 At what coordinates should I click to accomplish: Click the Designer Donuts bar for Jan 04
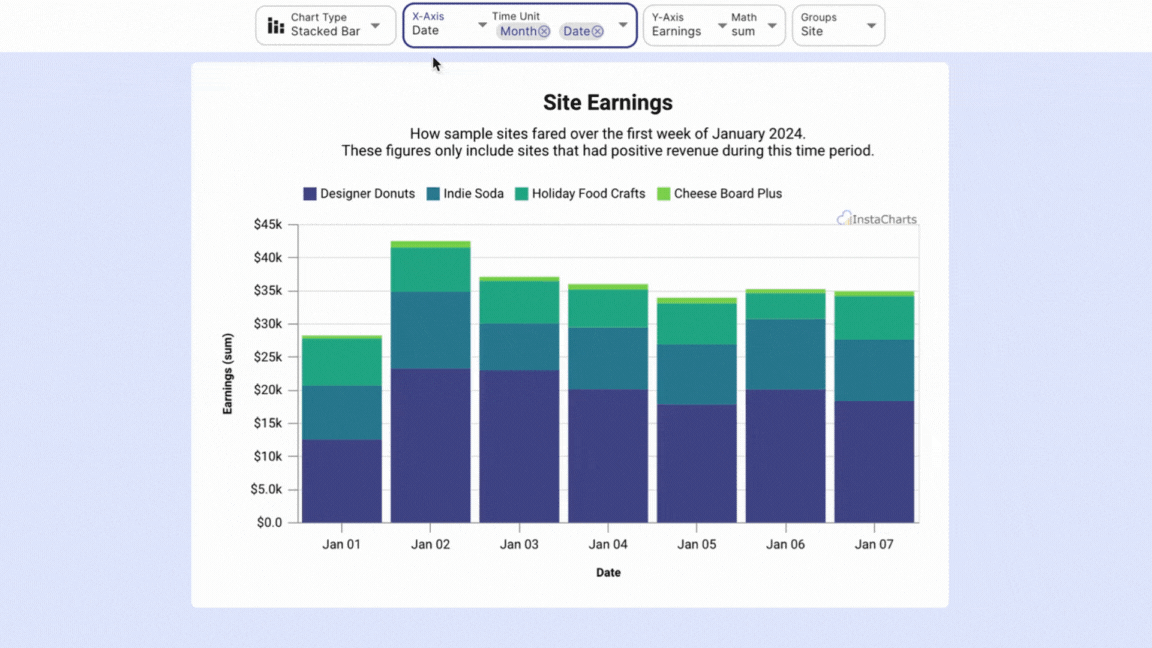pos(608,456)
